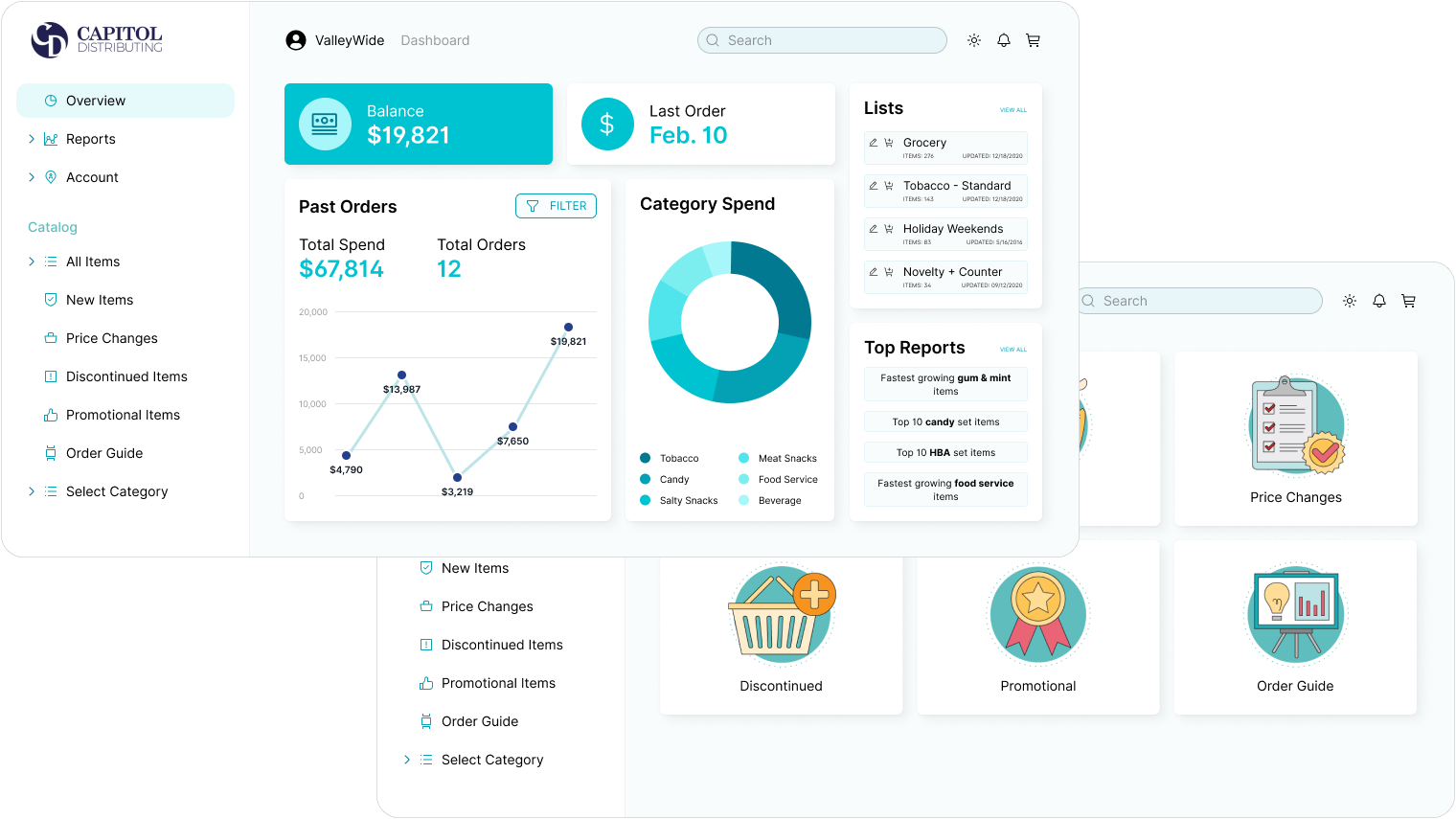Screen dimensions: 1456x819
Task: Click View All link in Lists panel
Action: [1012, 110]
